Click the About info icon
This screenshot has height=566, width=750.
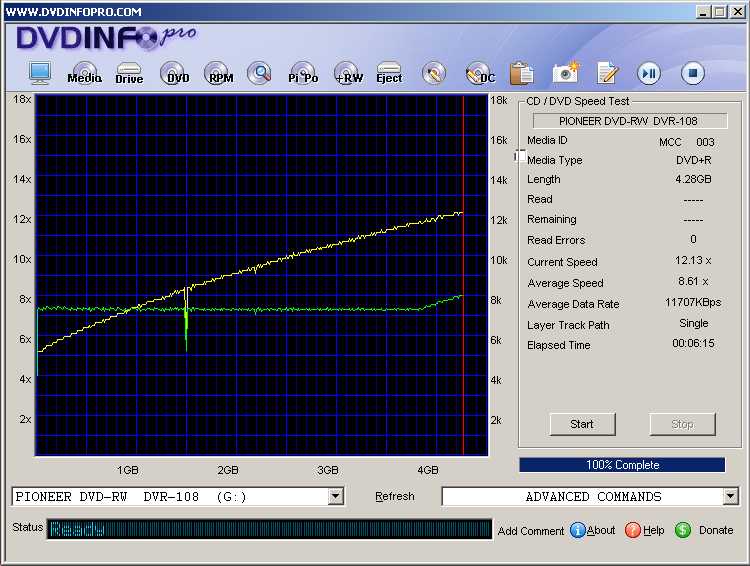pos(577,530)
